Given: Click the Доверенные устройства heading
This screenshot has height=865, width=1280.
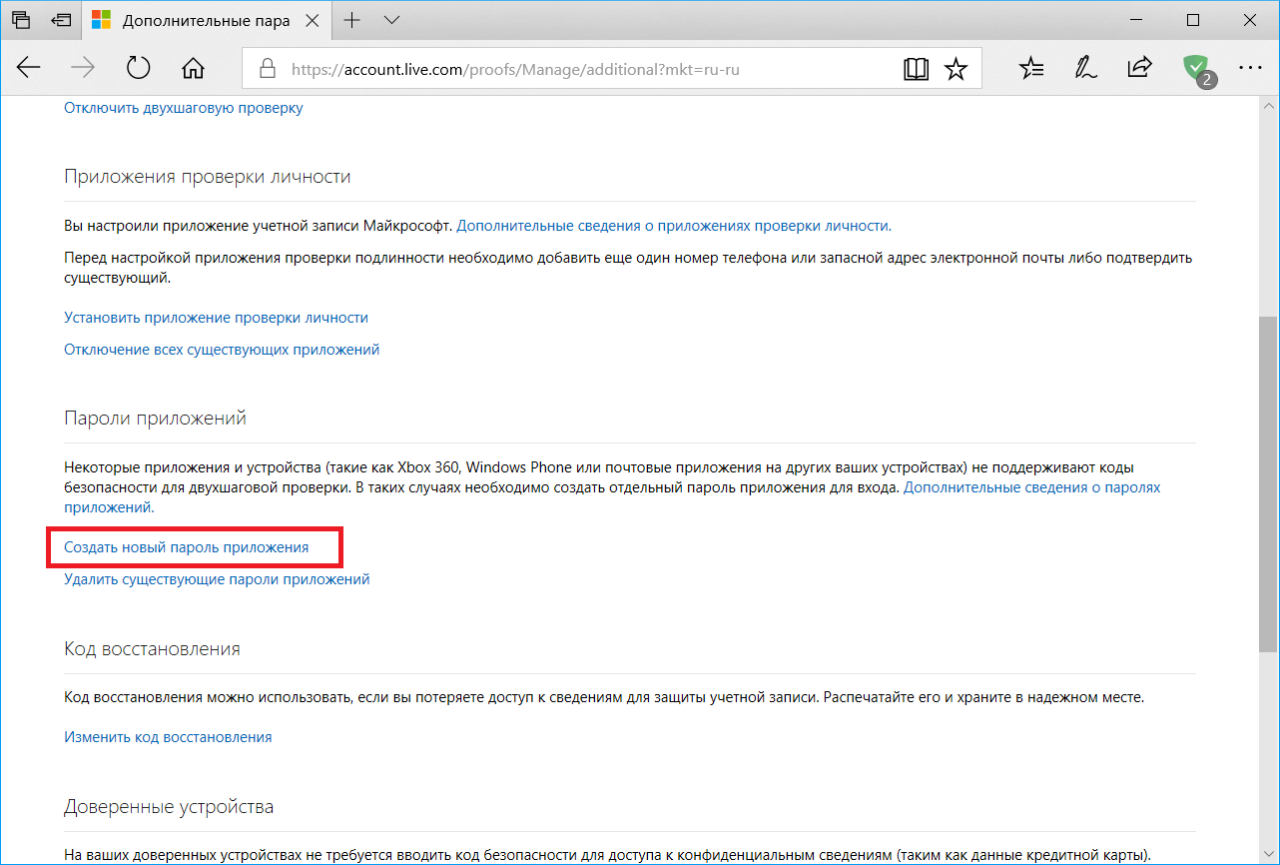Looking at the screenshot, I should click(x=169, y=807).
